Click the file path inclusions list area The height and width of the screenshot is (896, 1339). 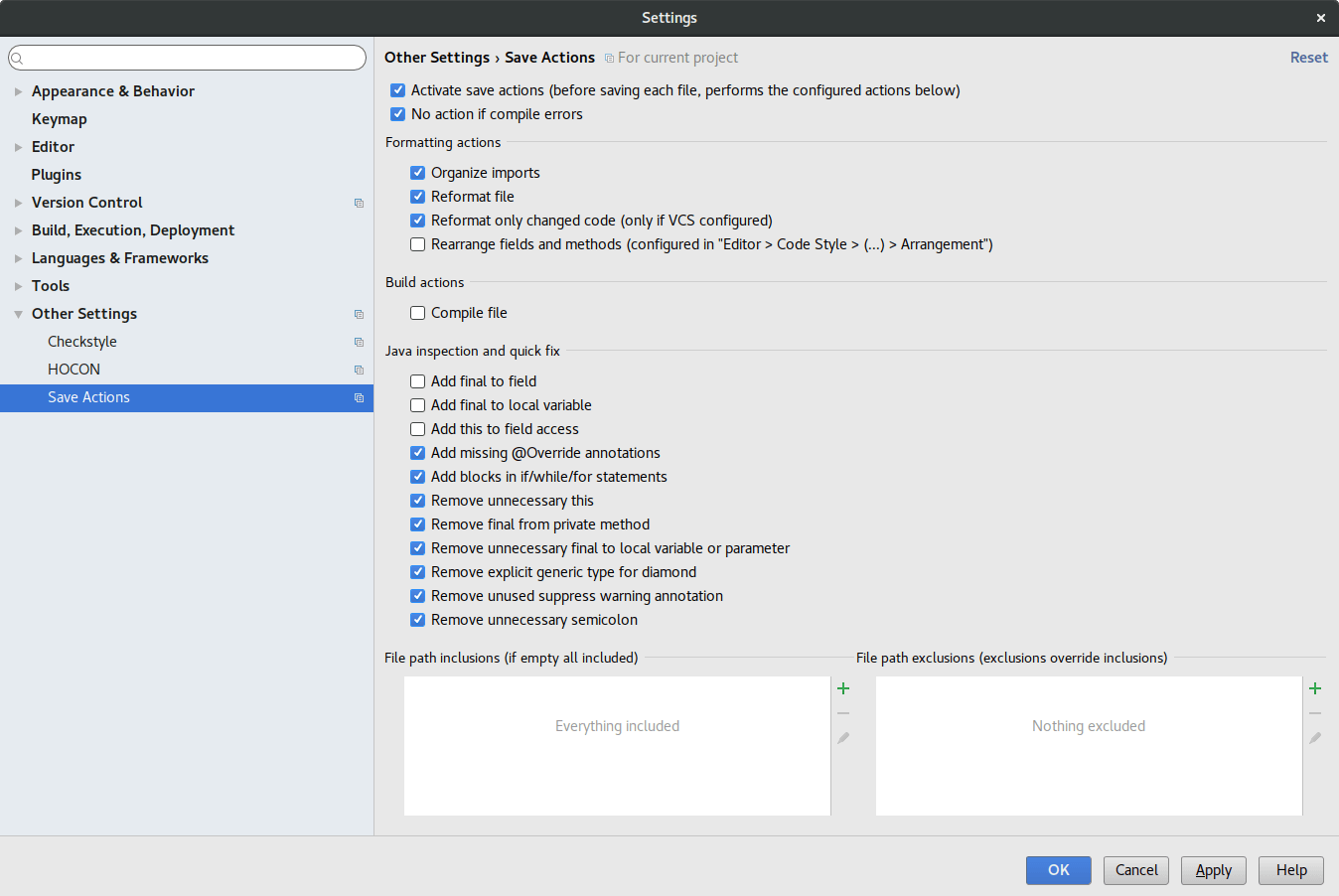tap(617, 746)
